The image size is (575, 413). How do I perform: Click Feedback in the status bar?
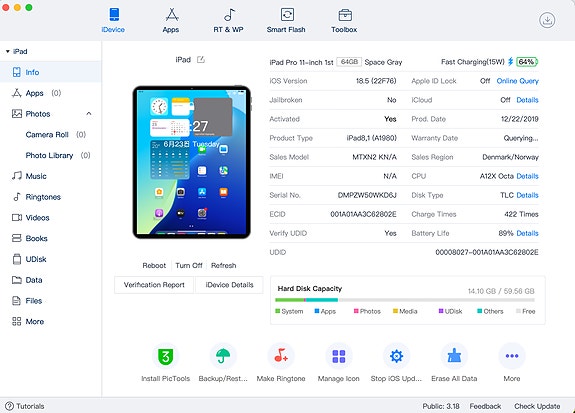[485, 406]
